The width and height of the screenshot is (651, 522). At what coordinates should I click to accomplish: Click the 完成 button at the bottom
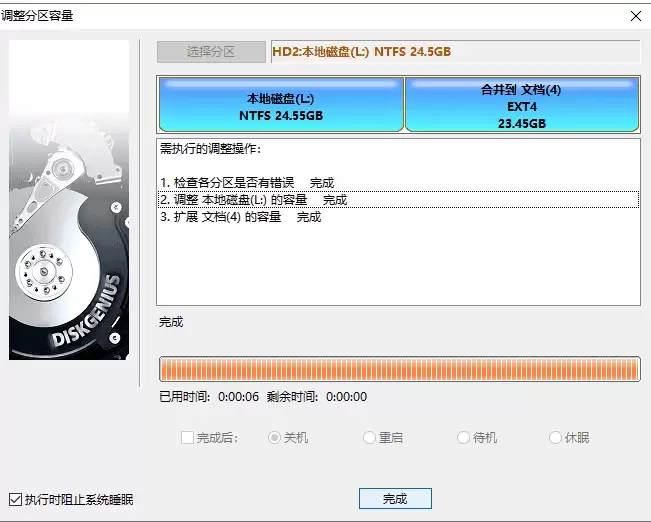(x=395, y=498)
